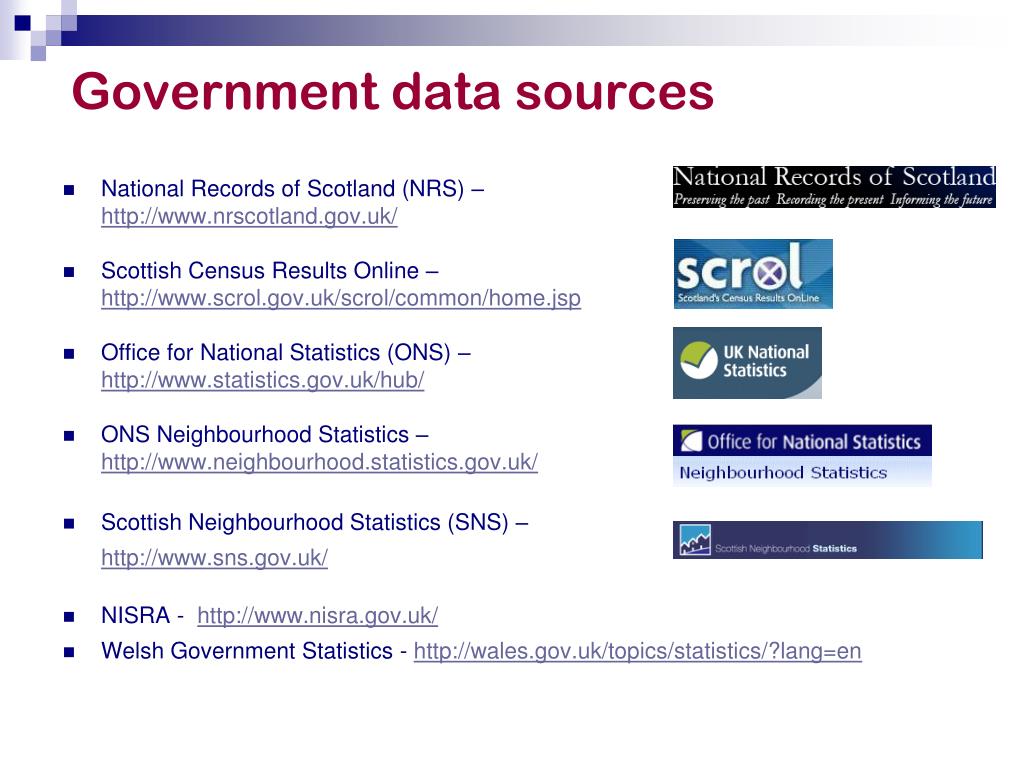This screenshot has width=1024, height=768.
Task: Click the National Records of Scotland logo
Action: 834,187
